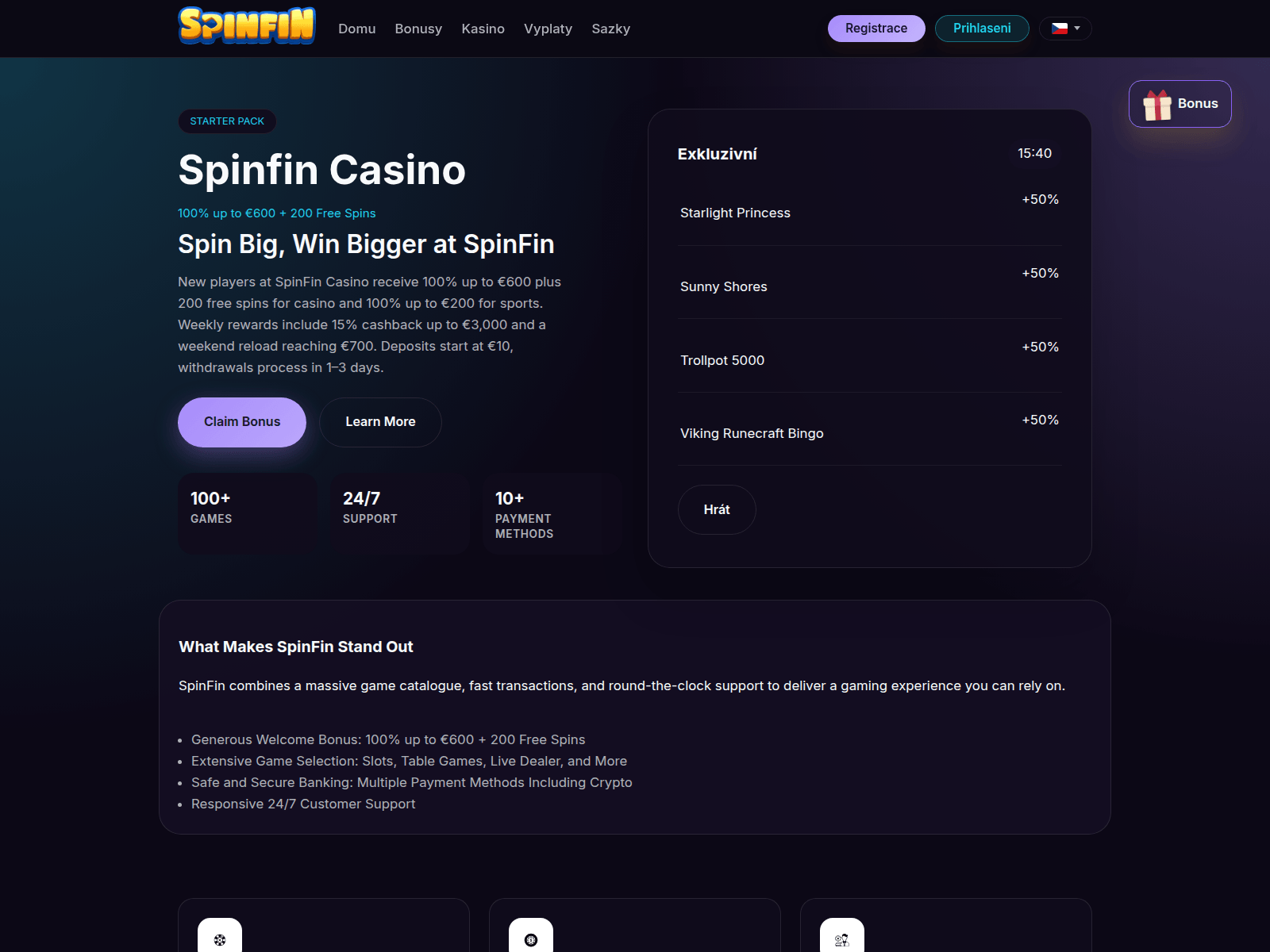Go to the Bonusy page
The image size is (1270, 952).
pos(418,29)
